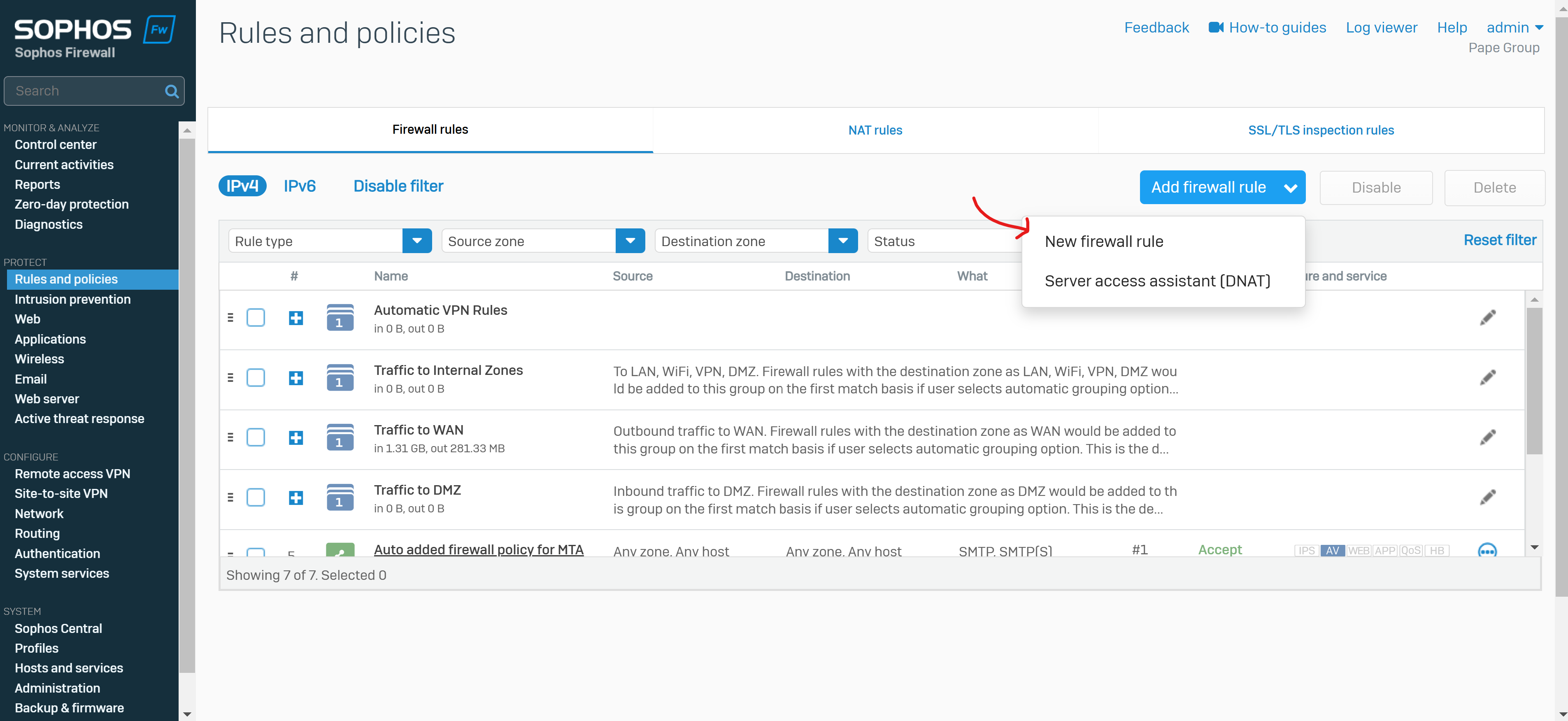Viewport: 1568px width, 721px height.
Task: Switch to the NAT rules tab
Action: click(875, 130)
